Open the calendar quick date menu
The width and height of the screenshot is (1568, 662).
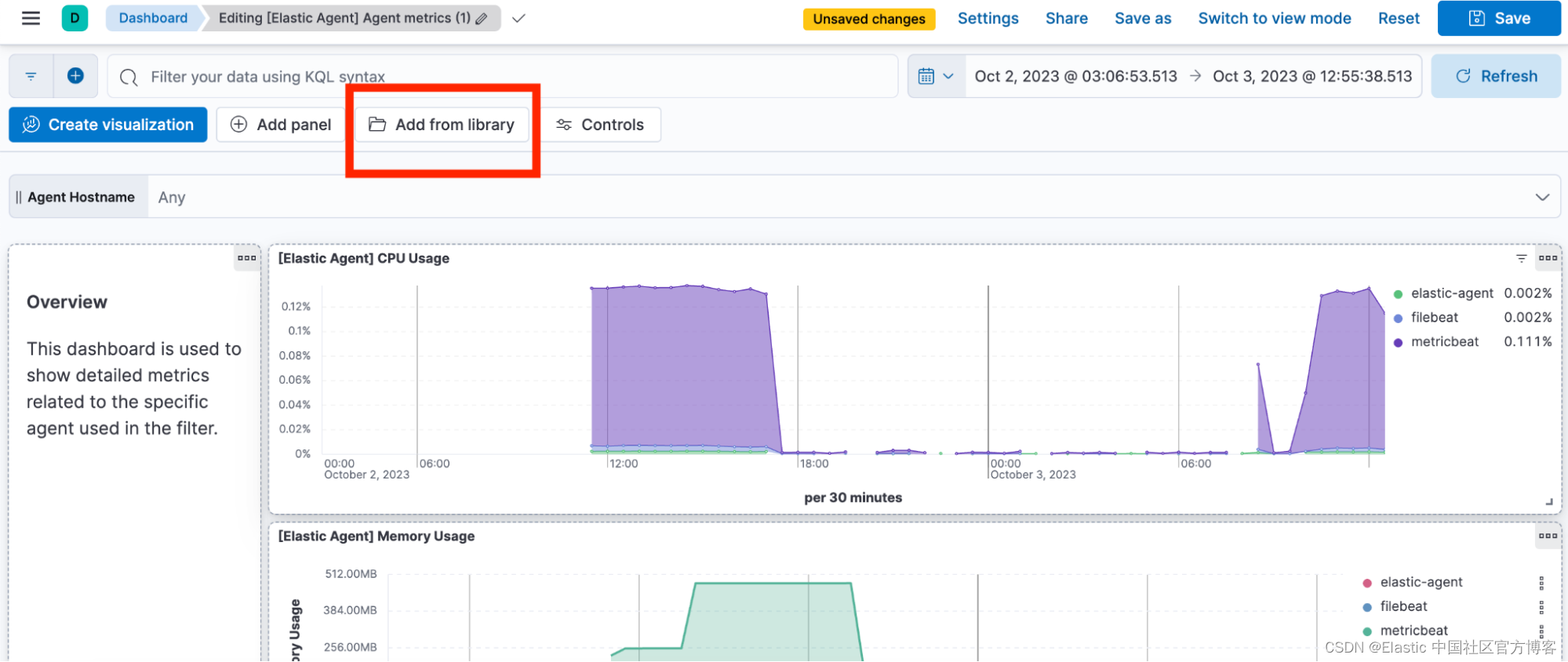pos(936,76)
